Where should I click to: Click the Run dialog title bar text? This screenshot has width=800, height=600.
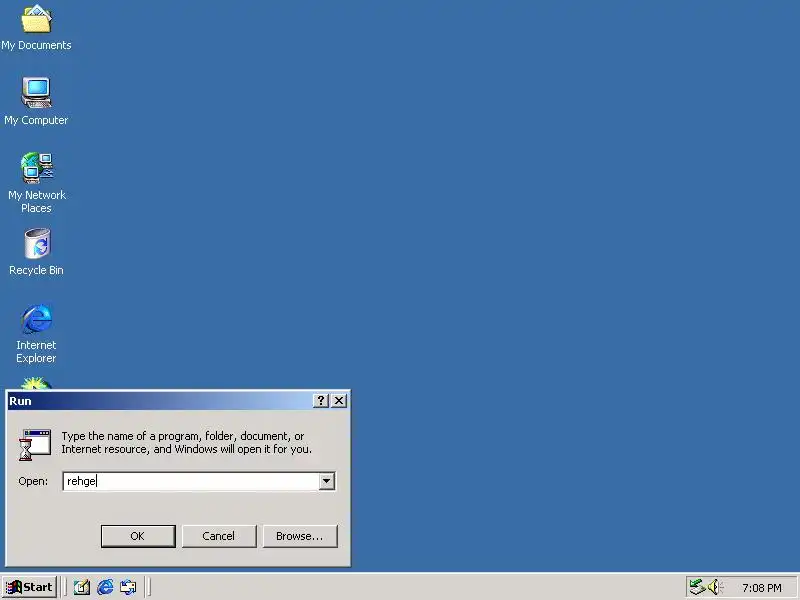[20, 401]
